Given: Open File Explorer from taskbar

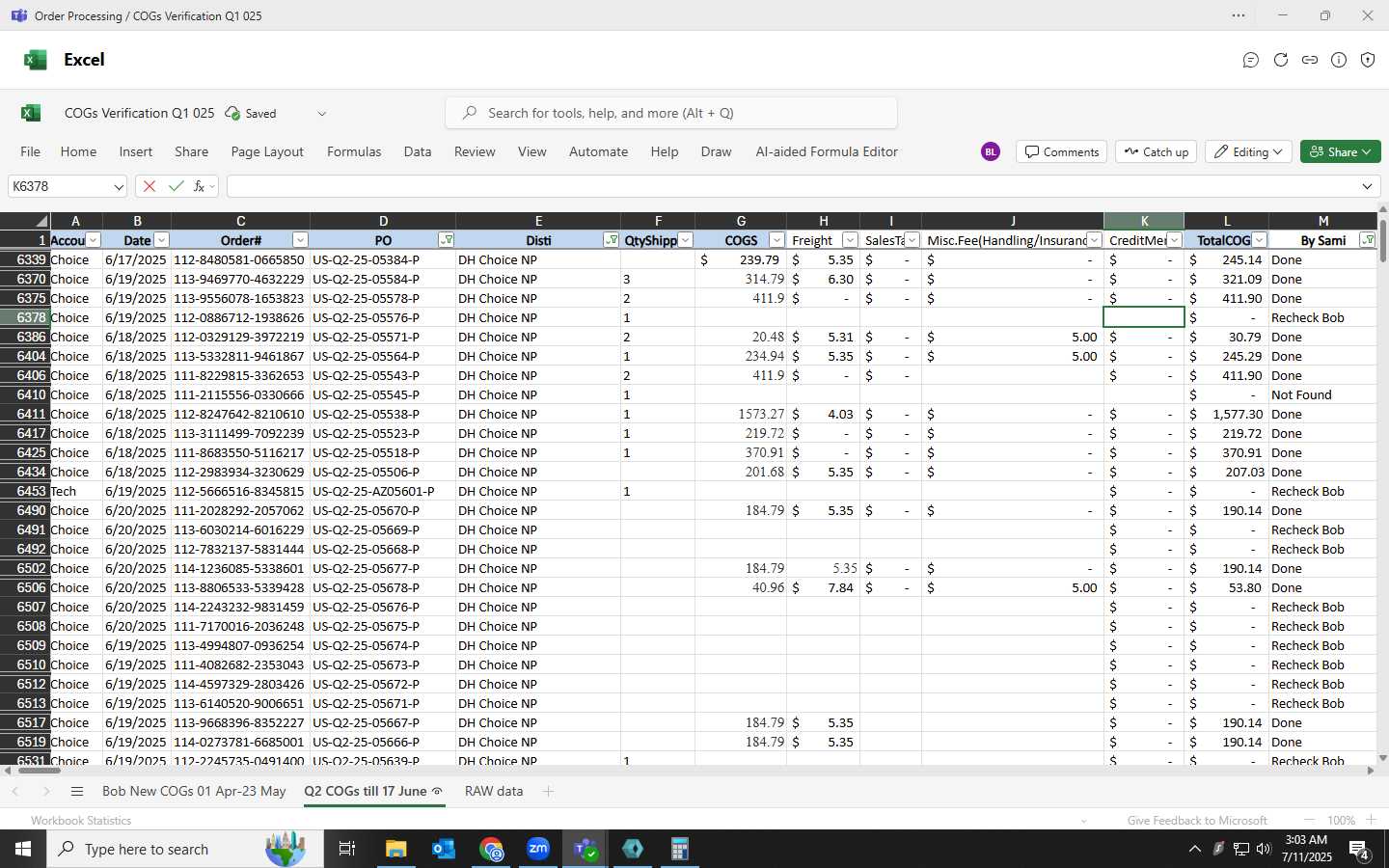Looking at the screenshot, I should click(395, 849).
